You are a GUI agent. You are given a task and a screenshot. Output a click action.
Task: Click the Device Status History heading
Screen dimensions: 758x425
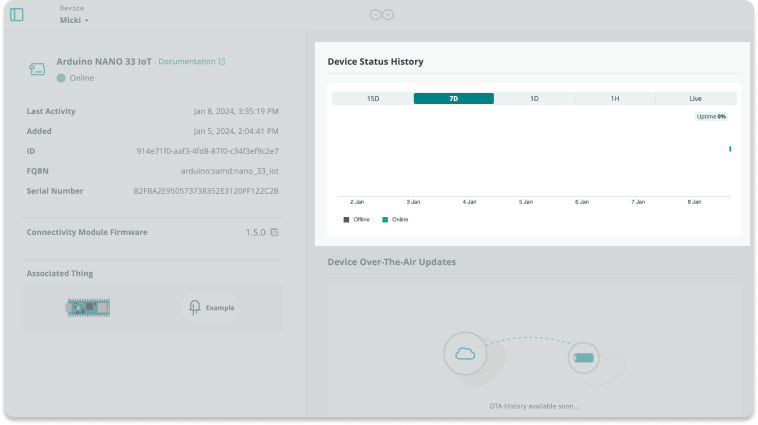click(376, 62)
